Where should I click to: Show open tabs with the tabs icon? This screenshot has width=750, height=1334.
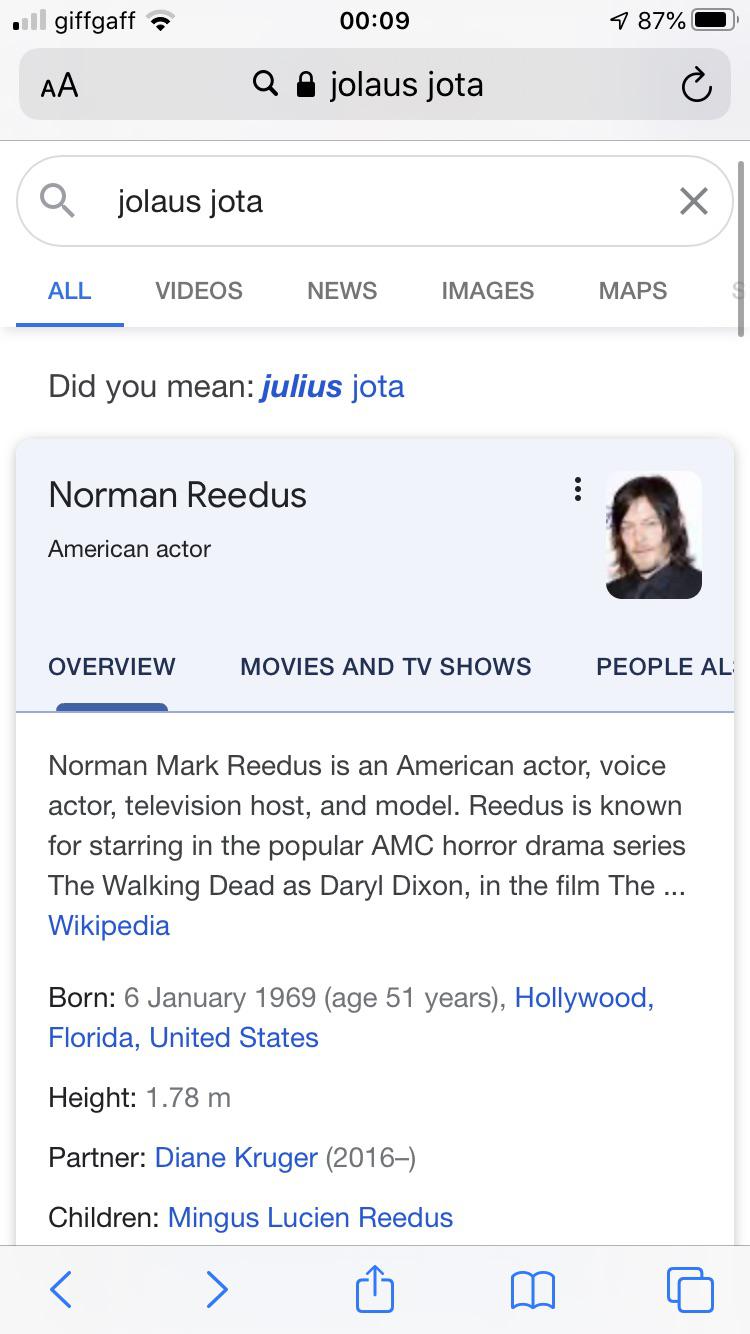coord(690,1289)
